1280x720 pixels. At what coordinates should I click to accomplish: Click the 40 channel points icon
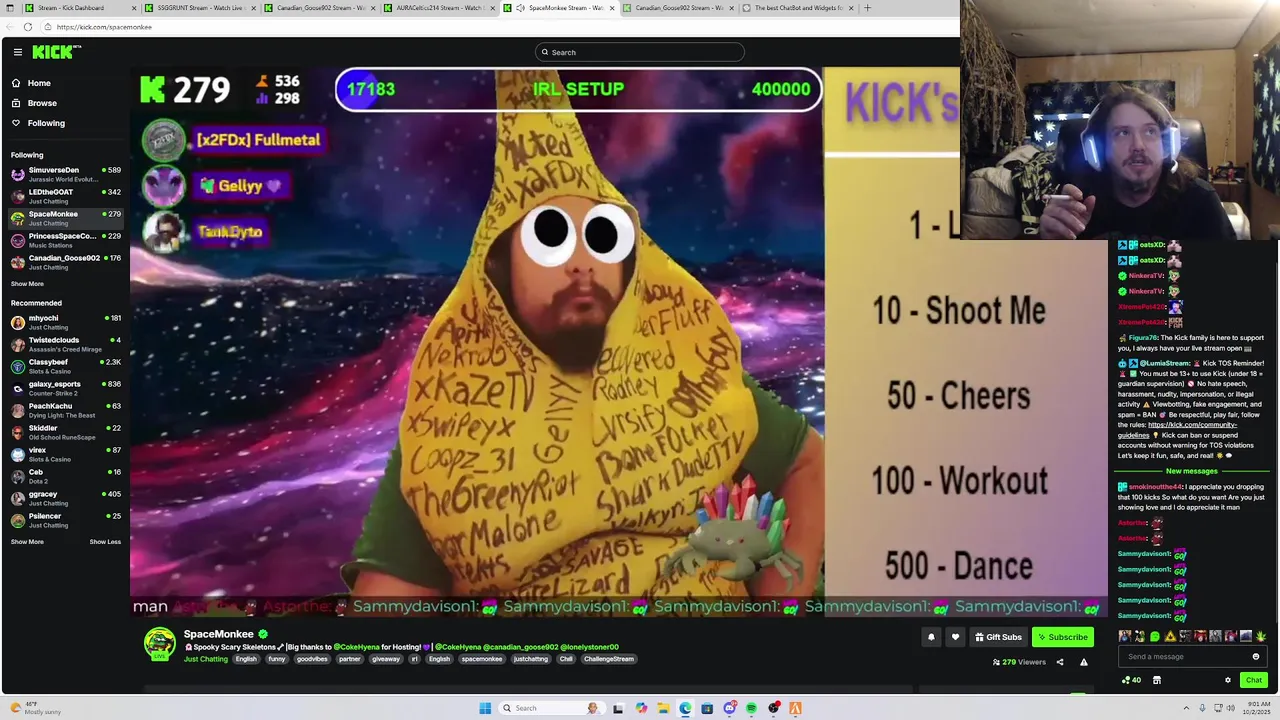1132,680
